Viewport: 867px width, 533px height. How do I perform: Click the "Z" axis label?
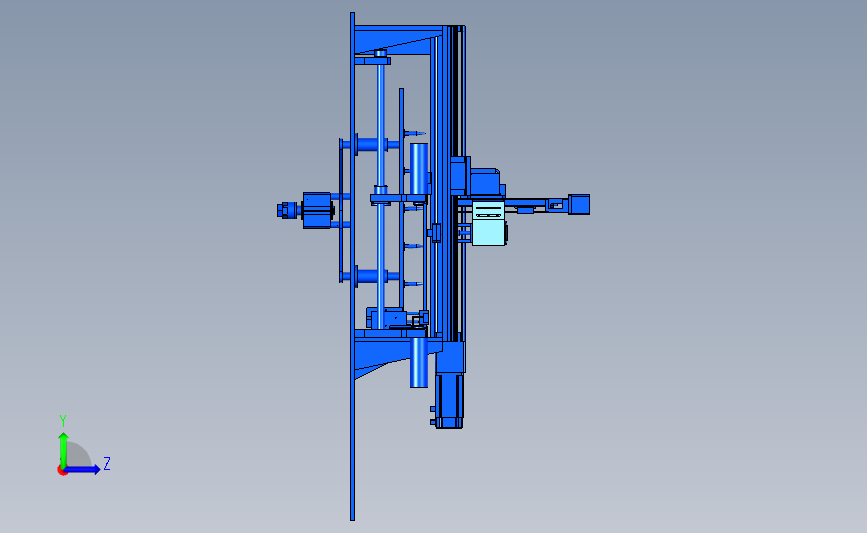coord(107,463)
